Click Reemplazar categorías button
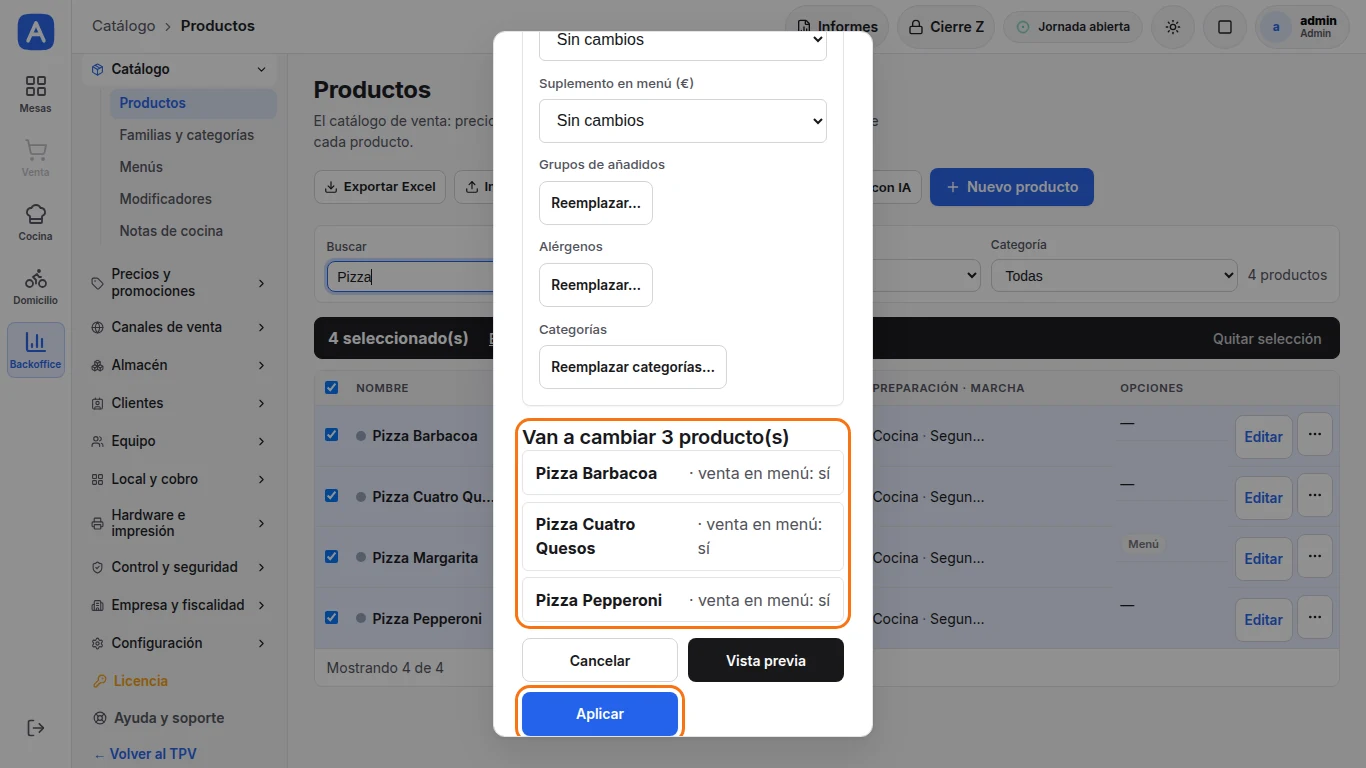The height and width of the screenshot is (768, 1366). pyautogui.click(x=633, y=367)
